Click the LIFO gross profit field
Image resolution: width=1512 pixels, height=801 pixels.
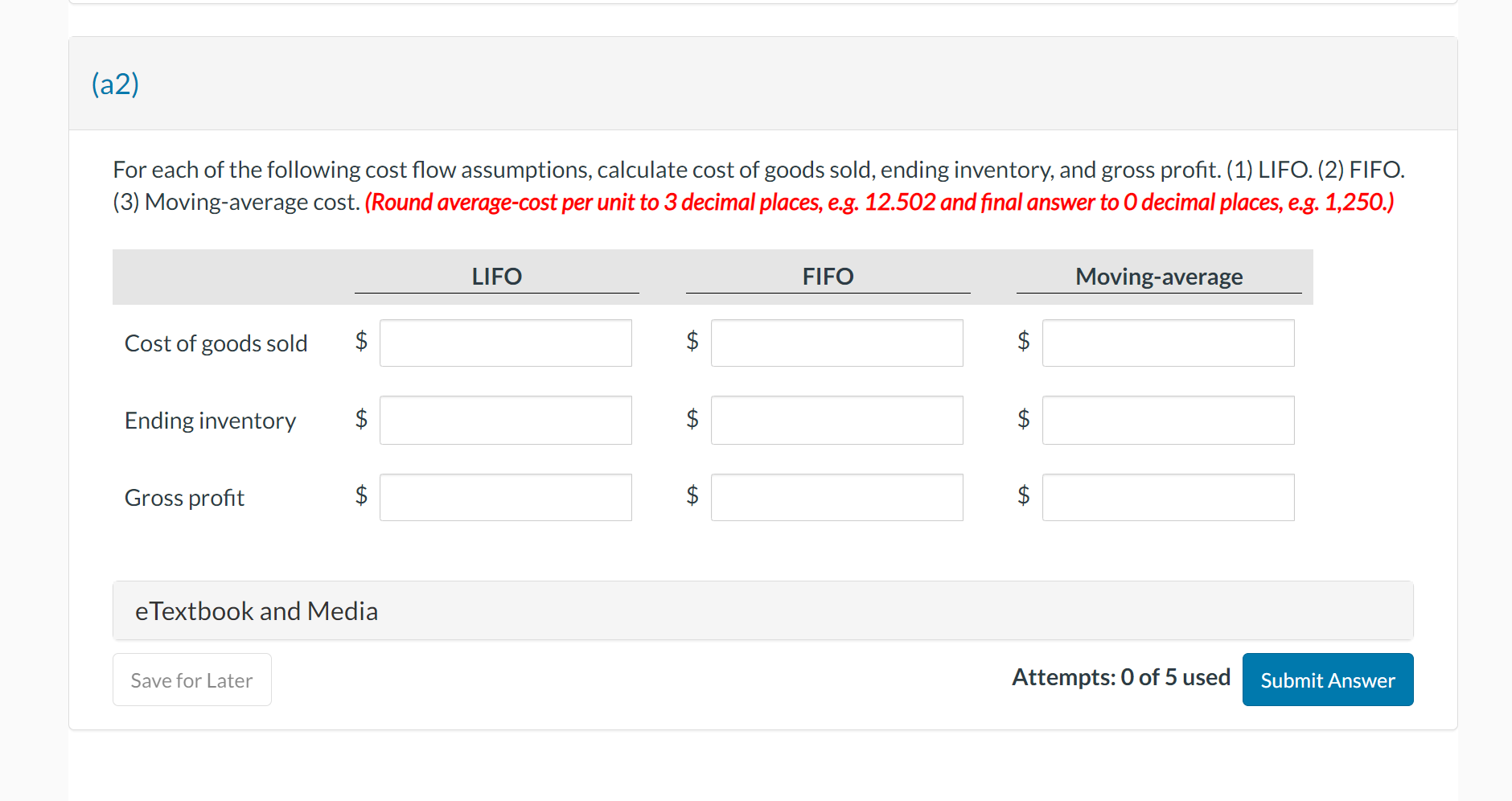point(505,497)
